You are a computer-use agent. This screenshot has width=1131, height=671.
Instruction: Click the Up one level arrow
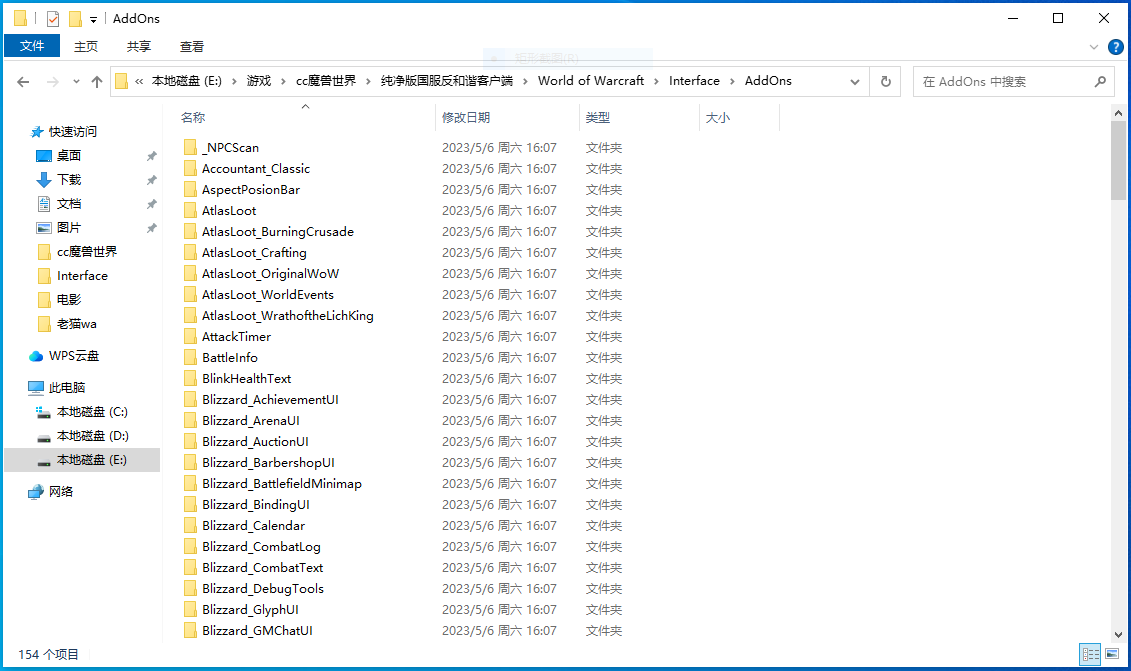tap(96, 81)
